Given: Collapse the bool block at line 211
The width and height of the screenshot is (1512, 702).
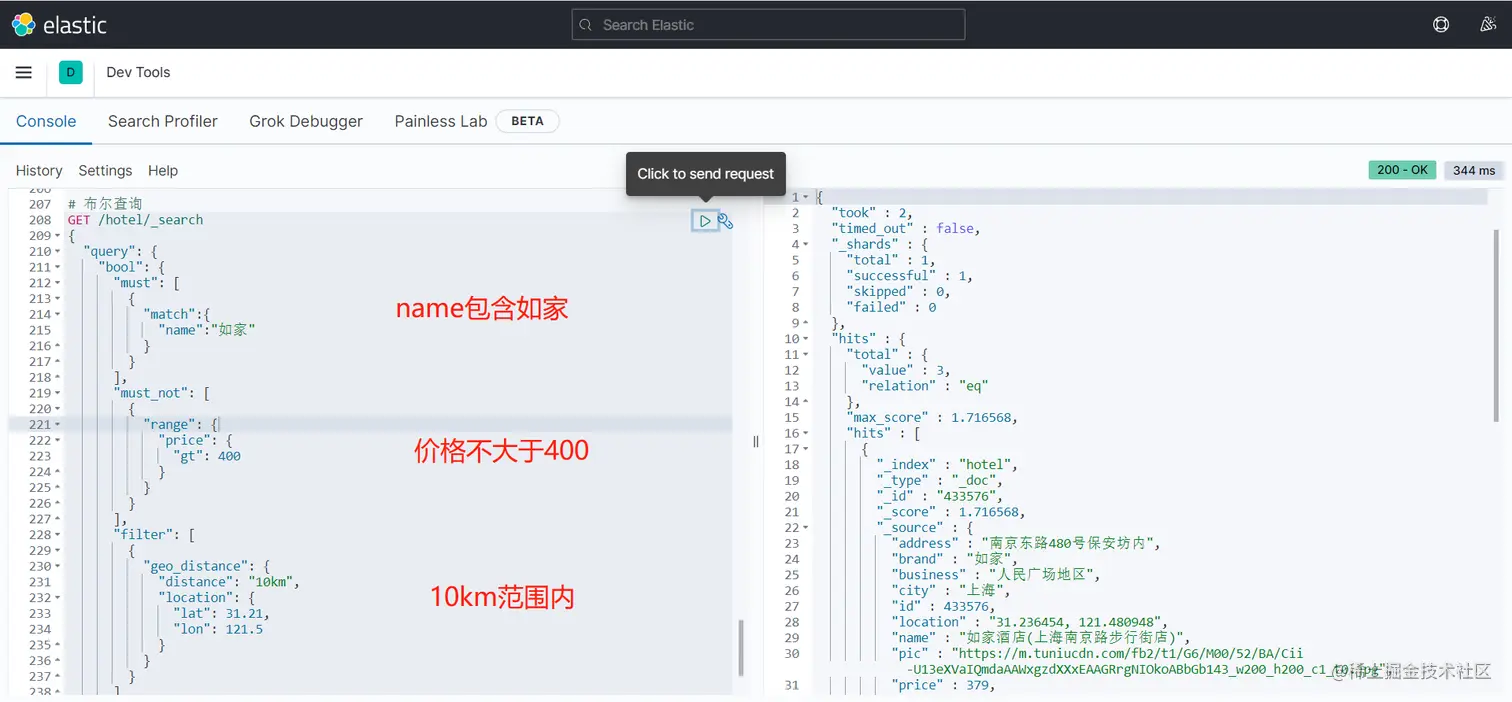Looking at the screenshot, I should click(x=58, y=267).
